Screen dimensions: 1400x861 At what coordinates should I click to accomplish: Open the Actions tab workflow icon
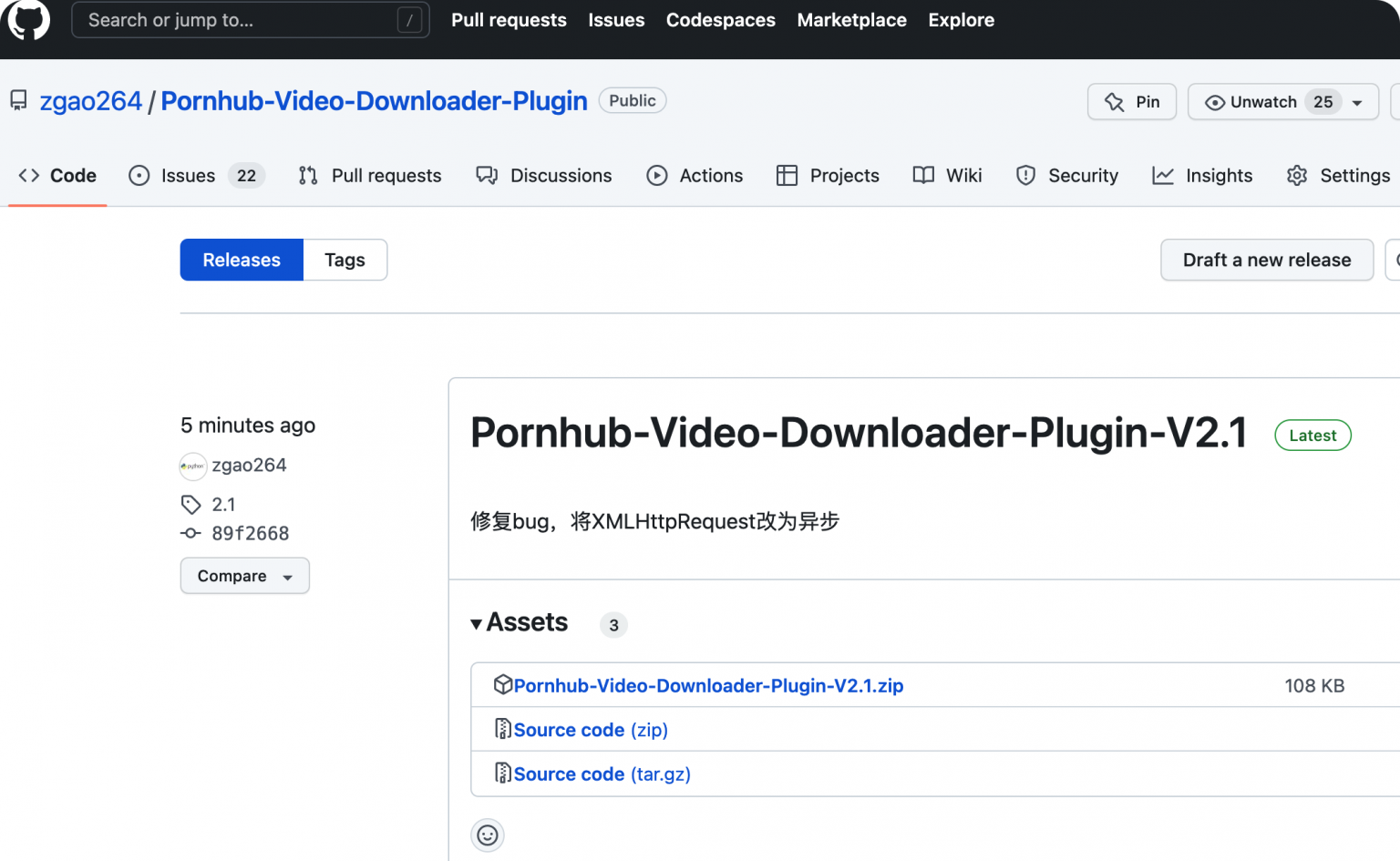(x=658, y=175)
